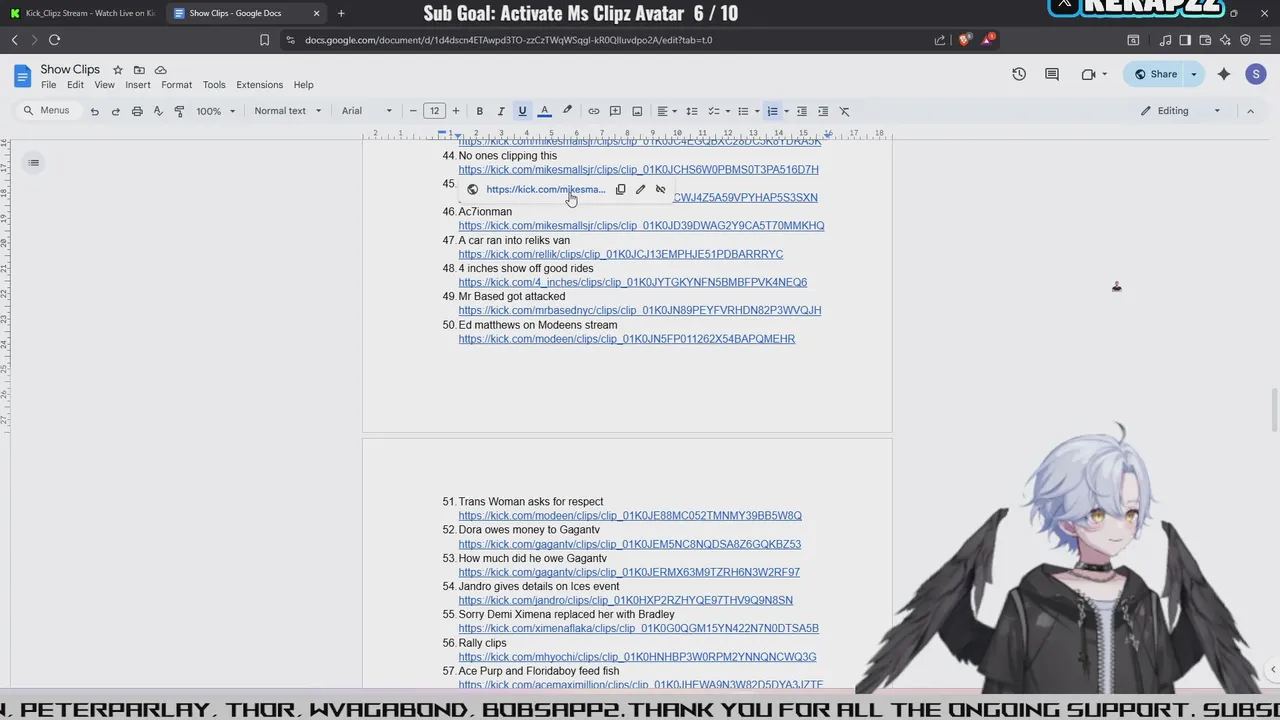Increase font size with plus button
Screen dimensions: 1280x720
pyautogui.click(x=455, y=111)
